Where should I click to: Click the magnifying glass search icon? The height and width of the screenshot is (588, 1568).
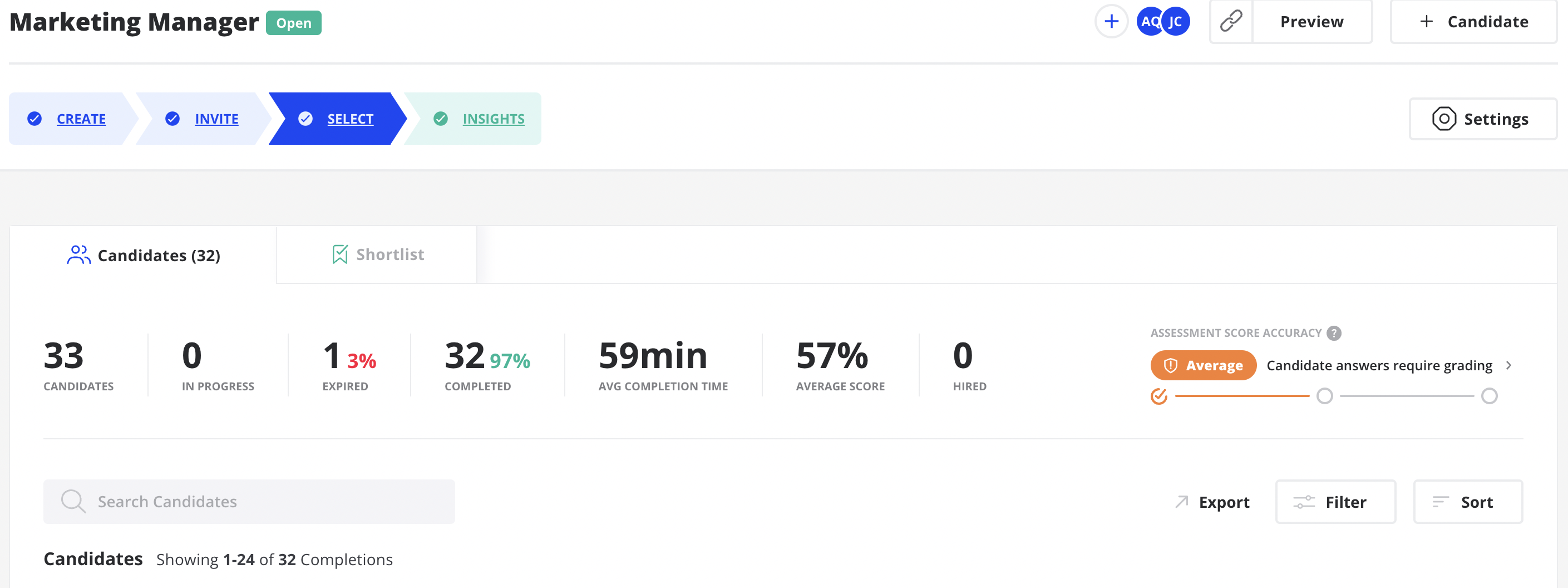click(x=73, y=502)
